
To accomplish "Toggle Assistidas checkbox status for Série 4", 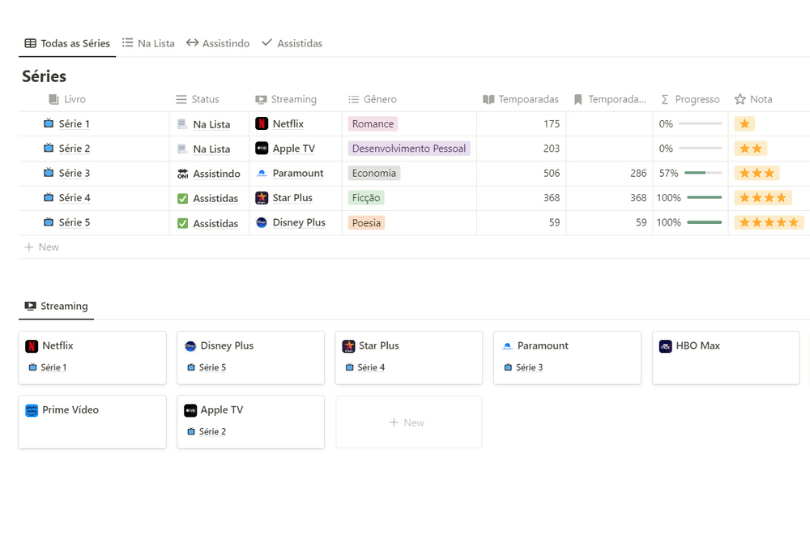I will [x=182, y=198].
